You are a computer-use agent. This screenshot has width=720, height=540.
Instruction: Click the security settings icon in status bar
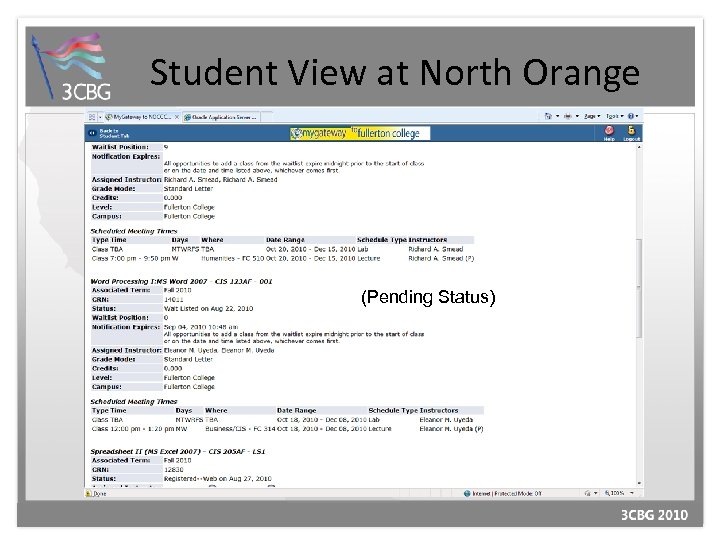[x=587, y=493]
